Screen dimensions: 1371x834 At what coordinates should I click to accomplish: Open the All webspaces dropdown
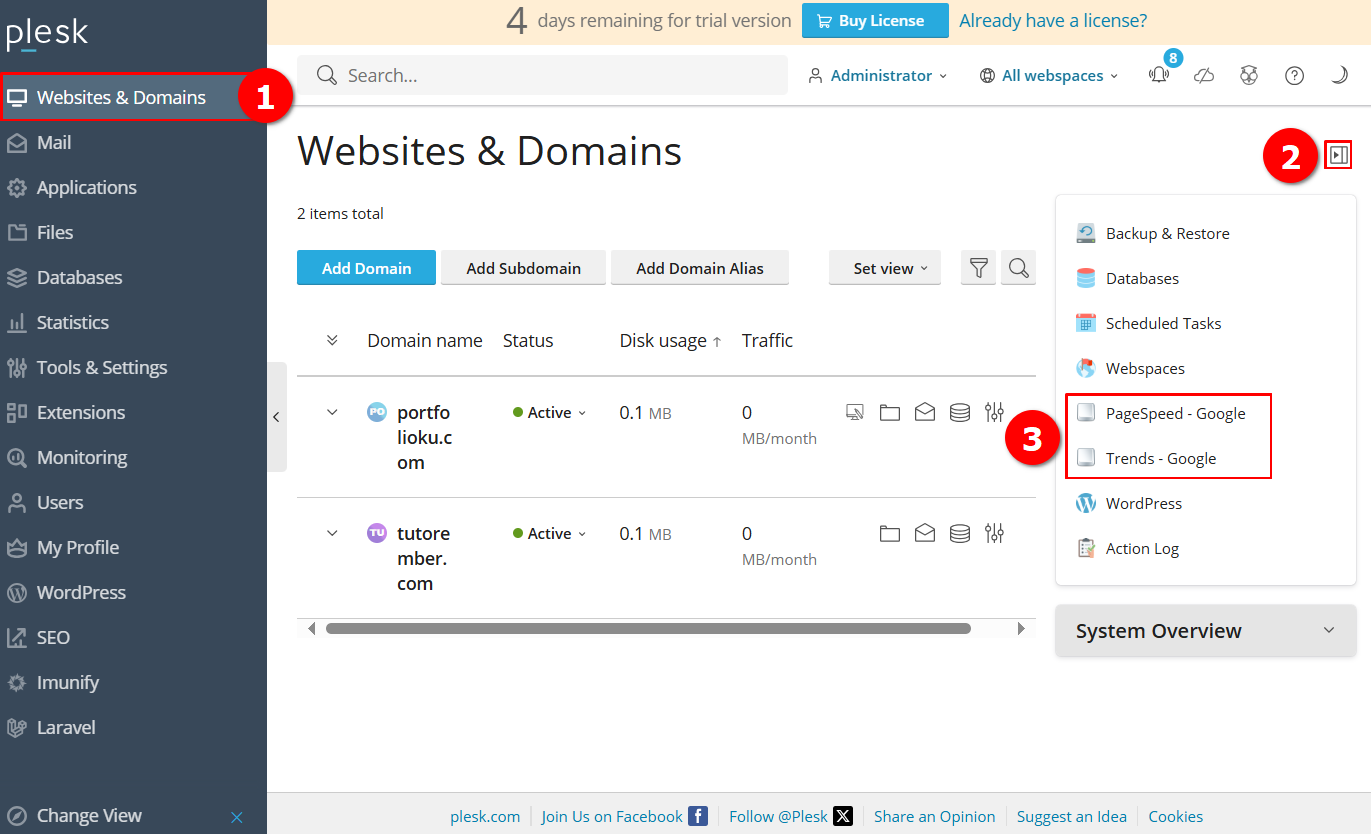point(1049,75)
